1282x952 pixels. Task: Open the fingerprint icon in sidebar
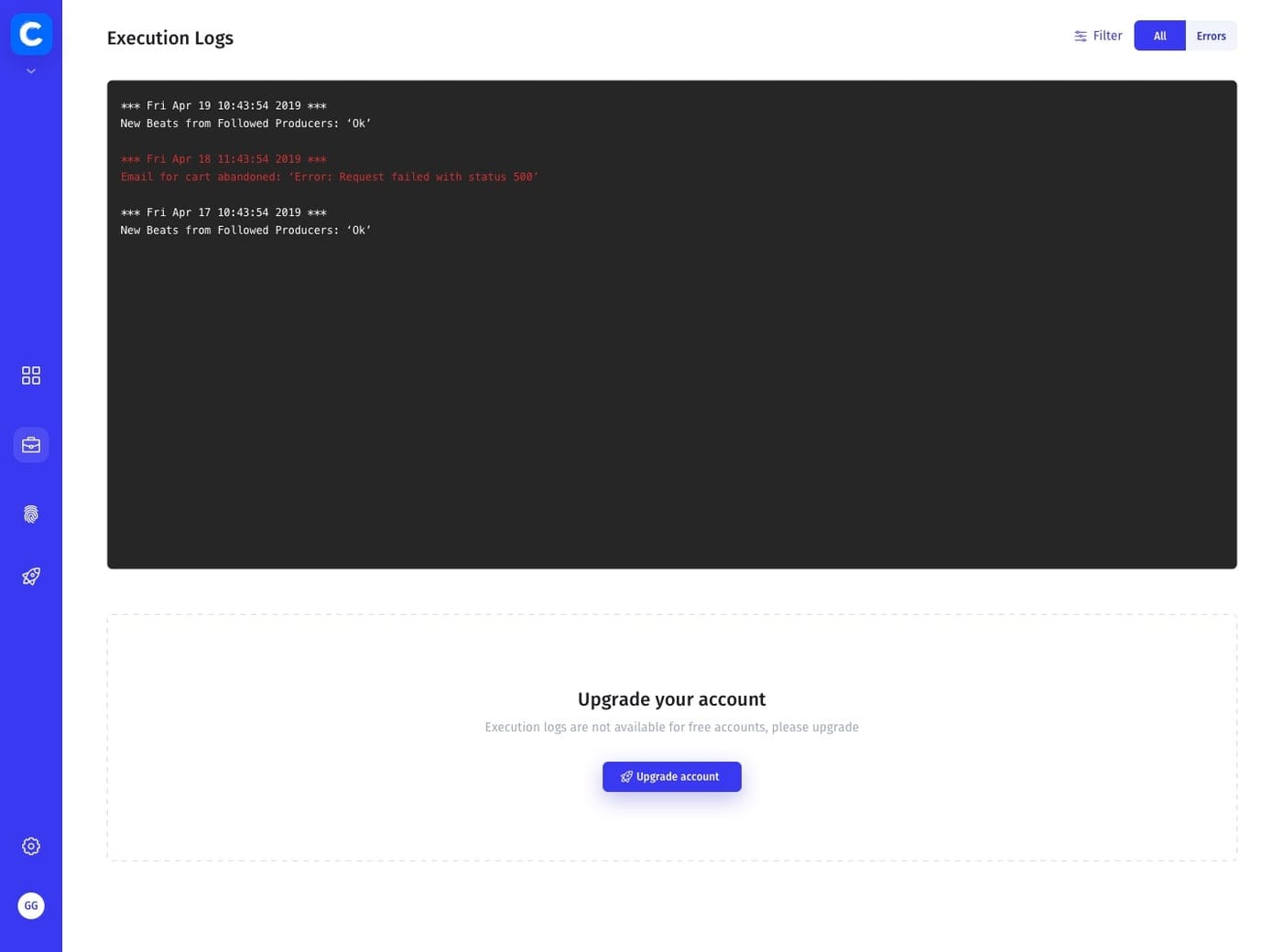click(x=31, y=514)
